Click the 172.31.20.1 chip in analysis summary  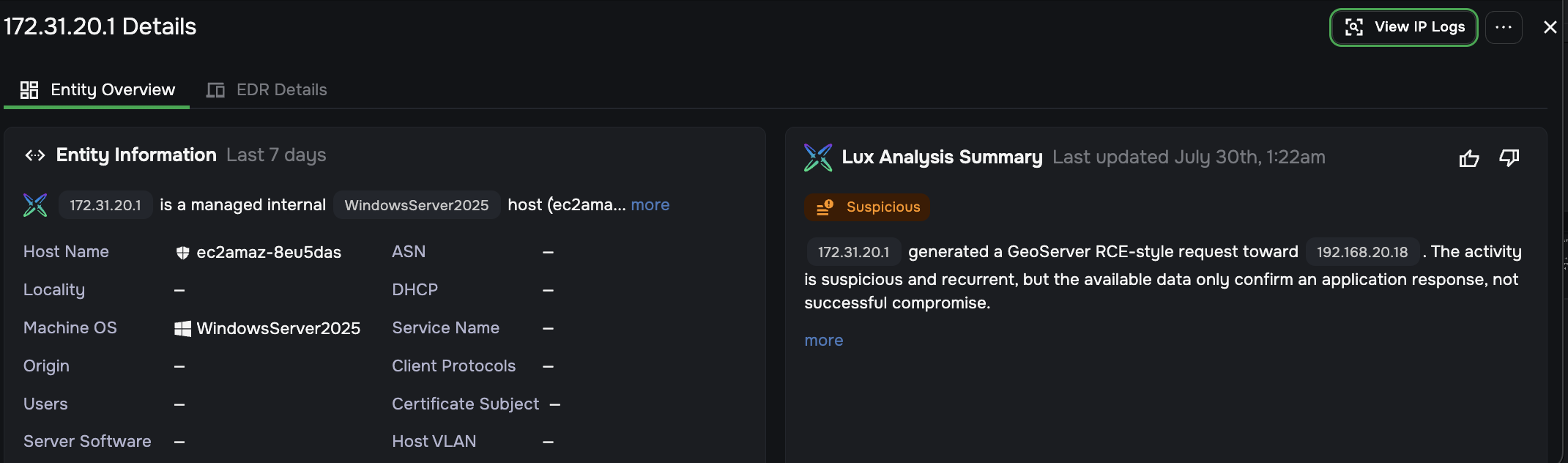click(854, 252)
